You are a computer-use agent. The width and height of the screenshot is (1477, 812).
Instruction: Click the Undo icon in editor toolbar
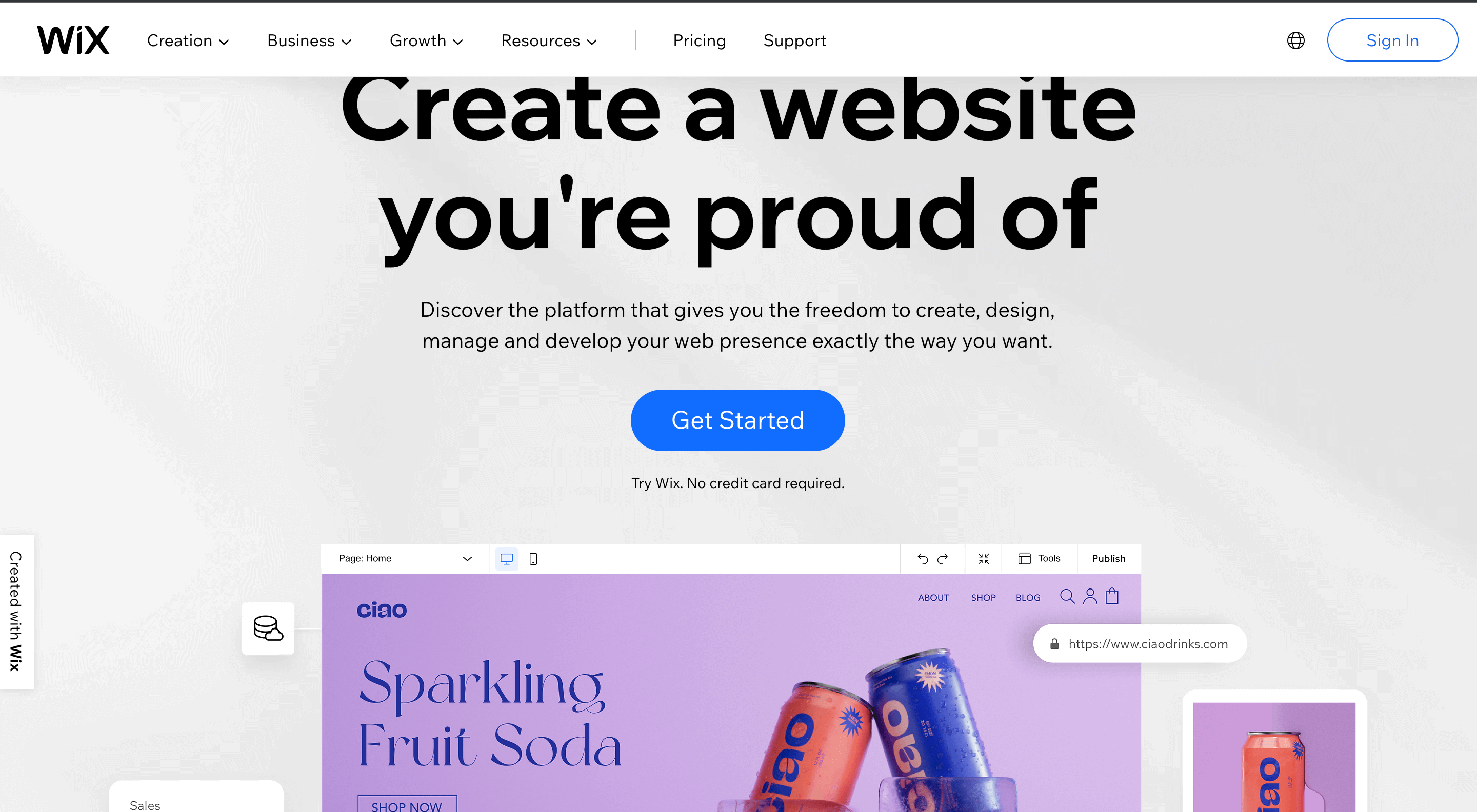pyautogui.click(x=921, y=558)
